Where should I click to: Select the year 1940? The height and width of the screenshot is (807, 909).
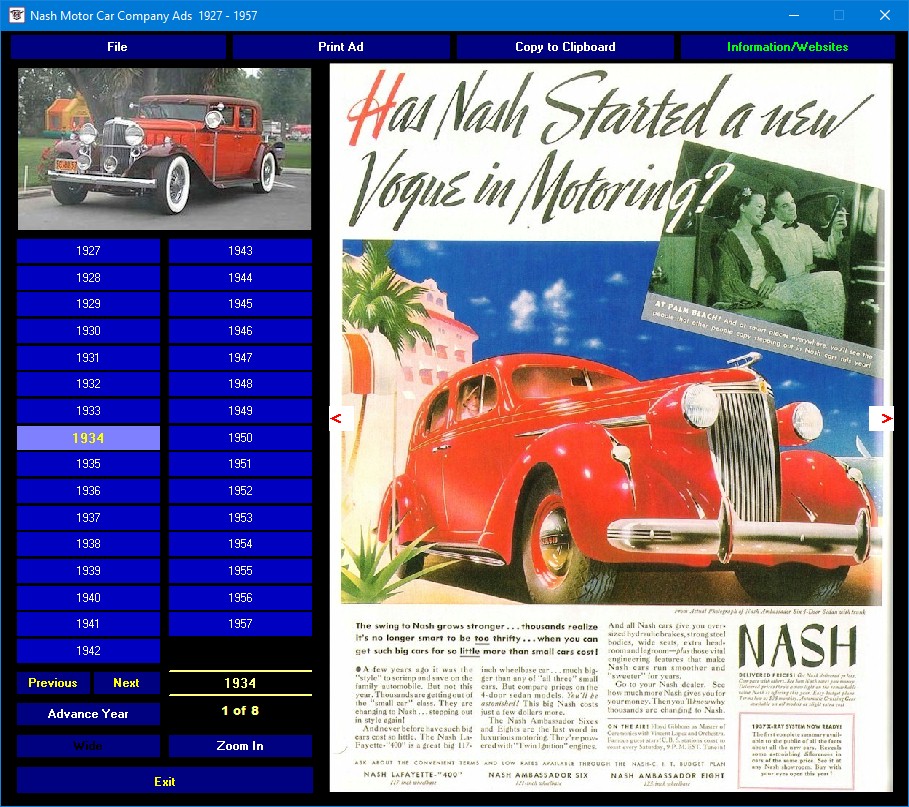[88, 598]
